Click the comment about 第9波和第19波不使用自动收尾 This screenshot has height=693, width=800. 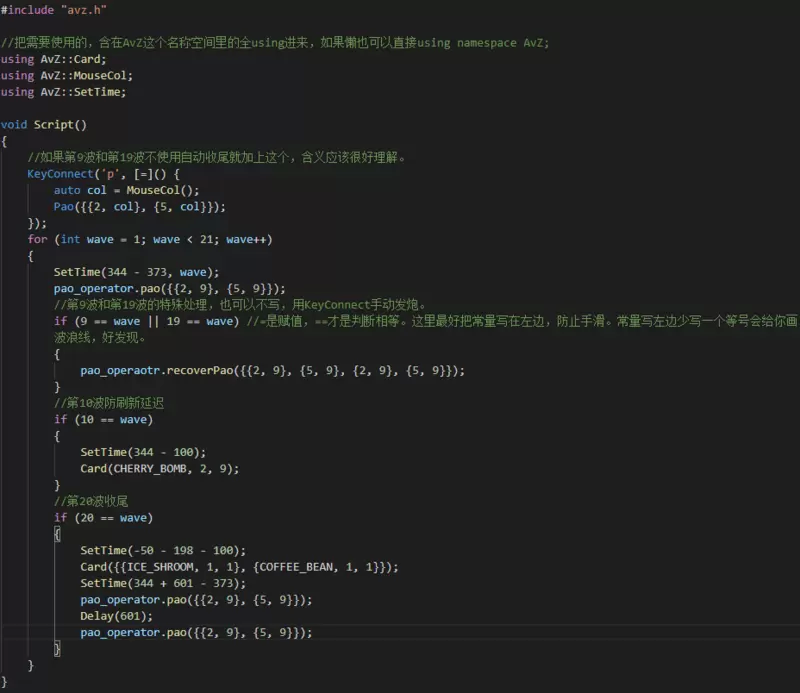pos(216,158)
